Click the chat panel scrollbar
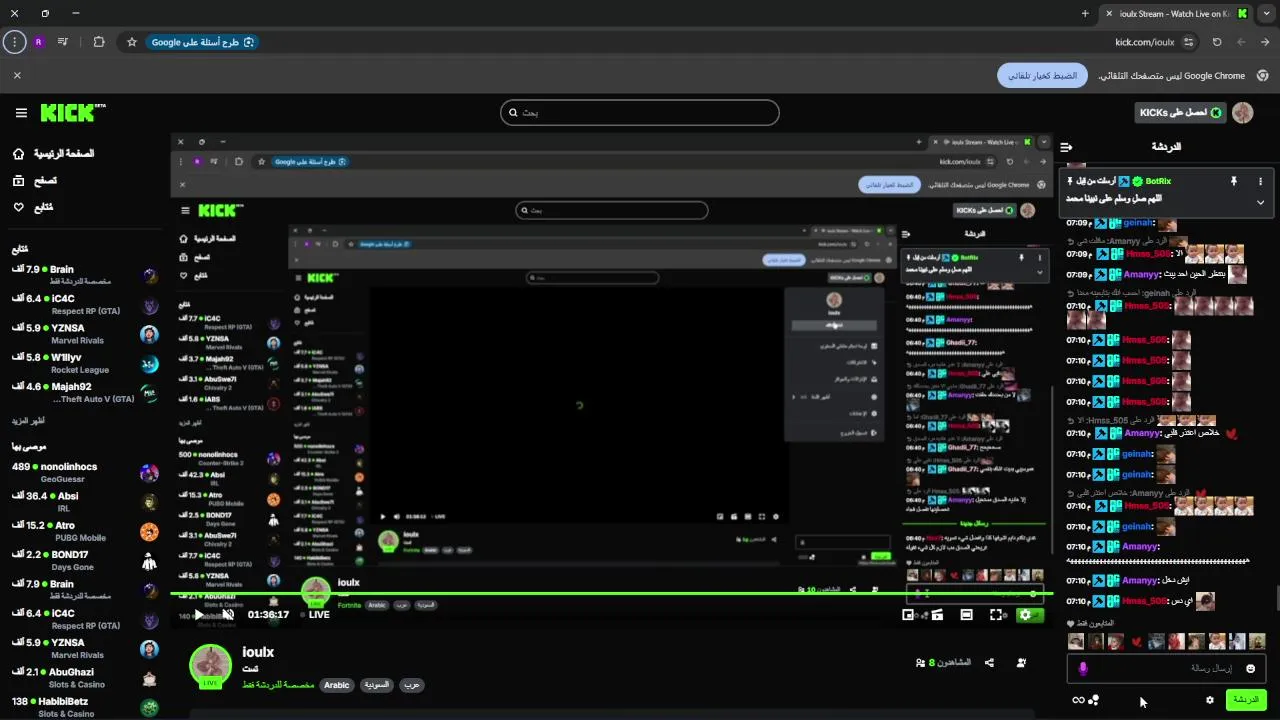The height and width of the screenshot is (720, 1280). 1276,598
